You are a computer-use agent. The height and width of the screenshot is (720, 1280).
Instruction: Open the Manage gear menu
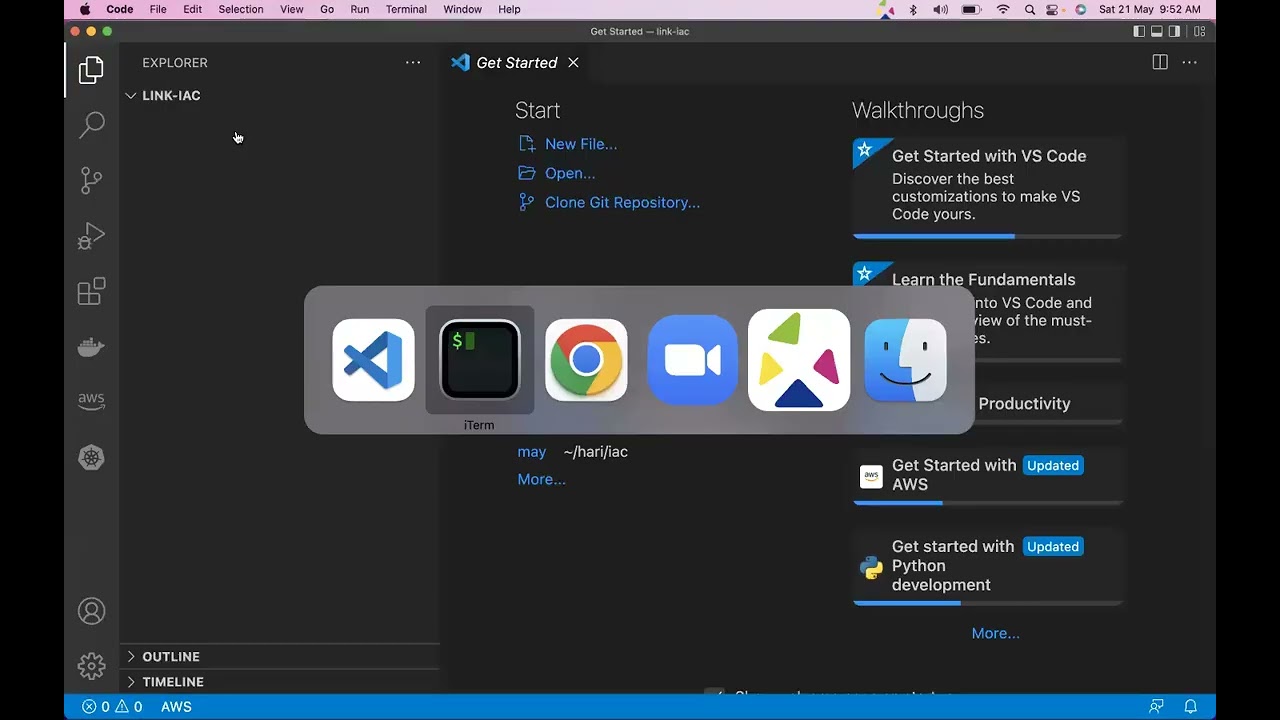pos(91,665)
